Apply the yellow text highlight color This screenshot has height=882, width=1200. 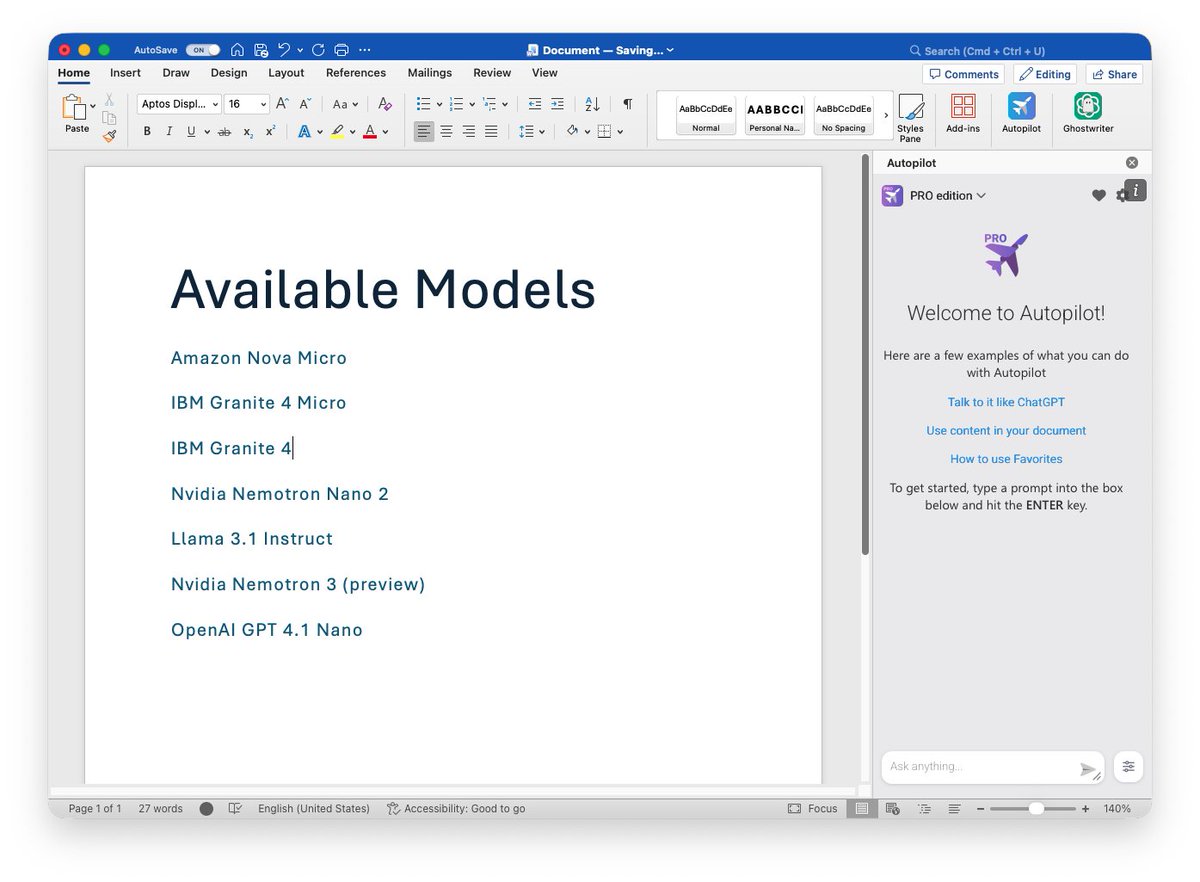point(337,131)
